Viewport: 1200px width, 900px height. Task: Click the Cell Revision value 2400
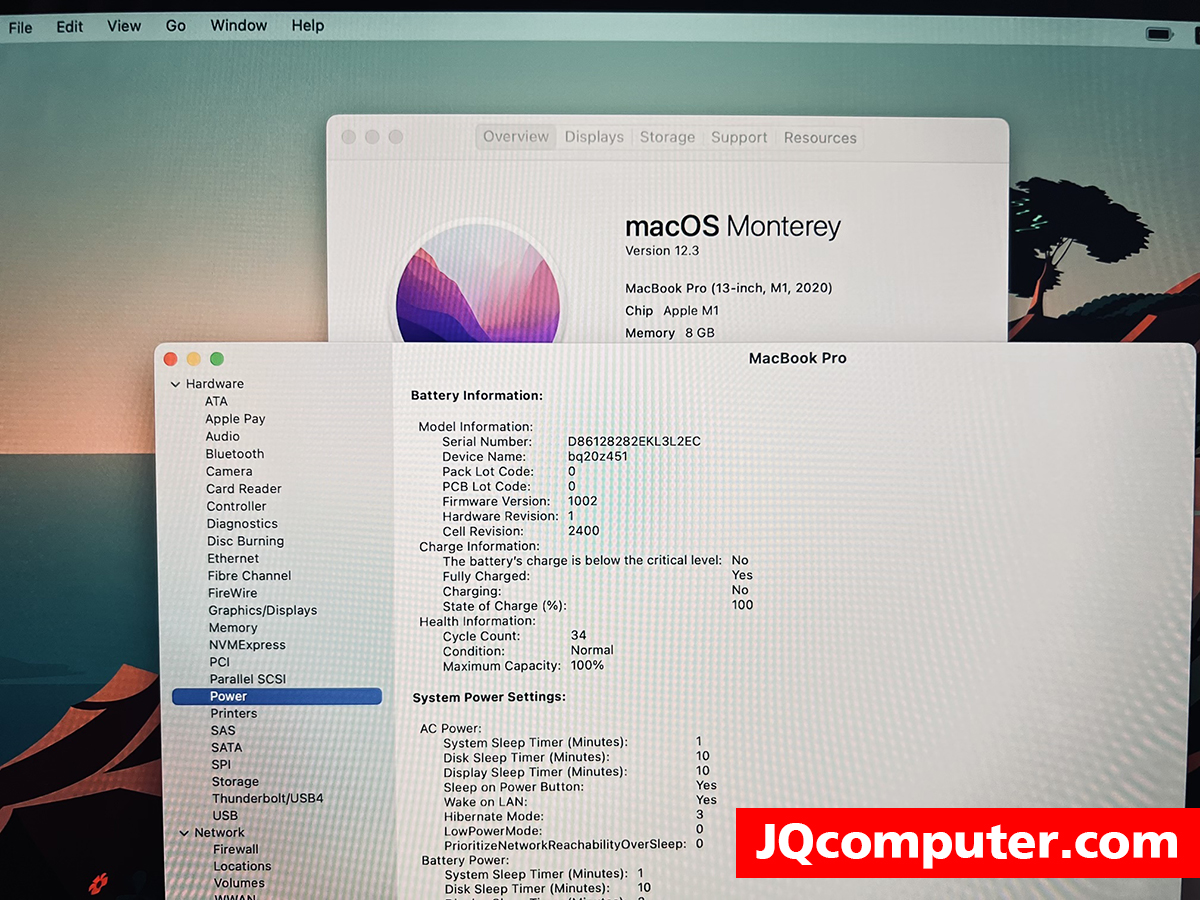pyautogui.click(x=584, y=531)
